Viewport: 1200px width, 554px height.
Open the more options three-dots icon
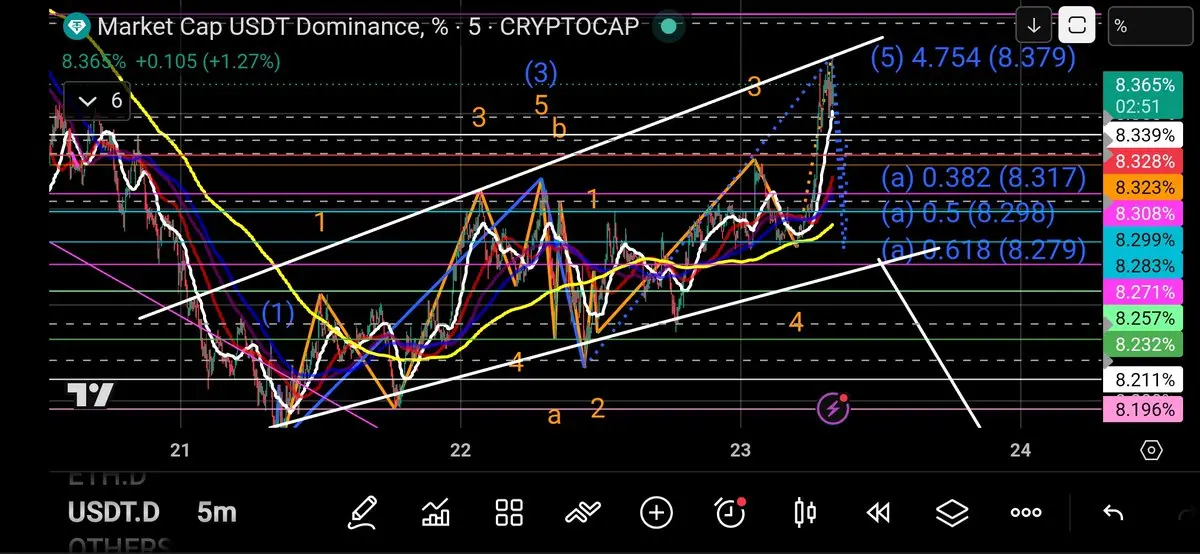coord(1026,513)
